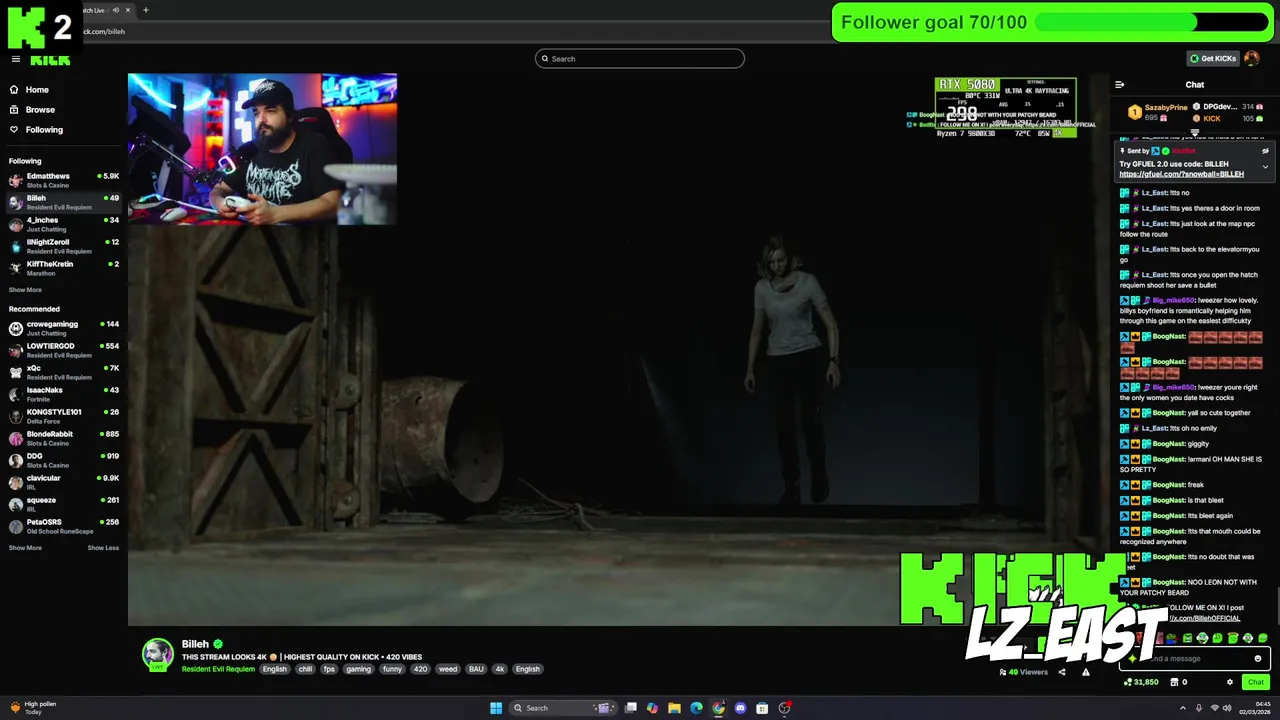Image resolution: width=1280 pixels, height=720 pixels.
Task: Open Following in sidebar
Action: point(36,130)
